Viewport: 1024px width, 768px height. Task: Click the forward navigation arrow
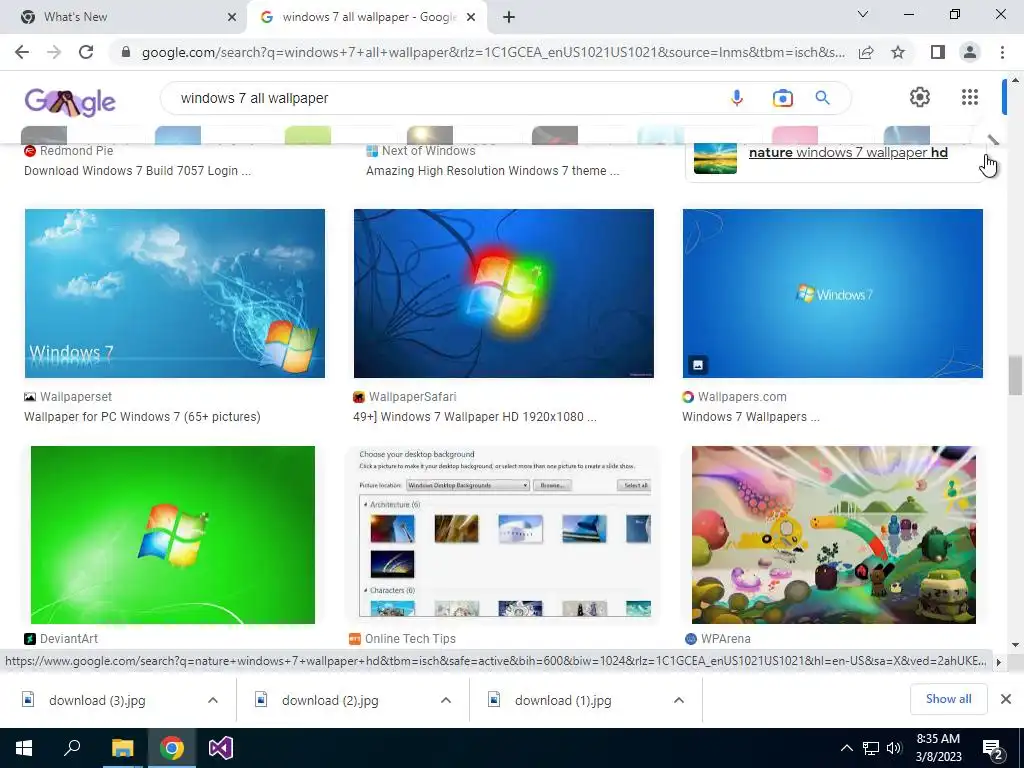point(54,52)
